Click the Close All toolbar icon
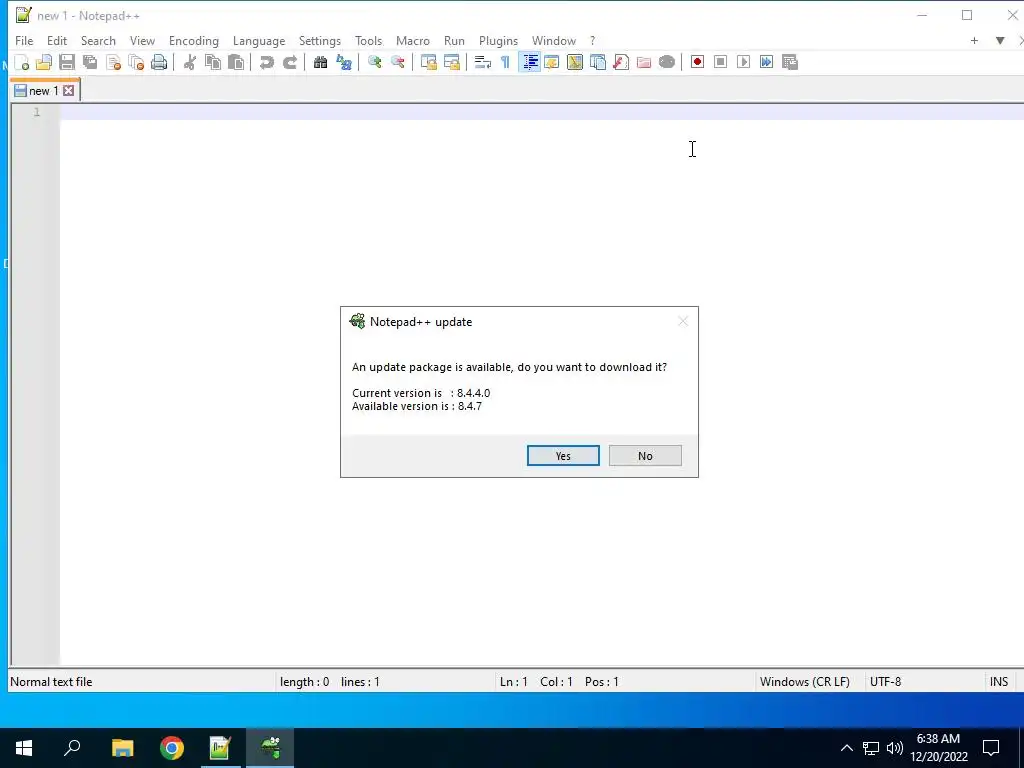 click(136, 62)
